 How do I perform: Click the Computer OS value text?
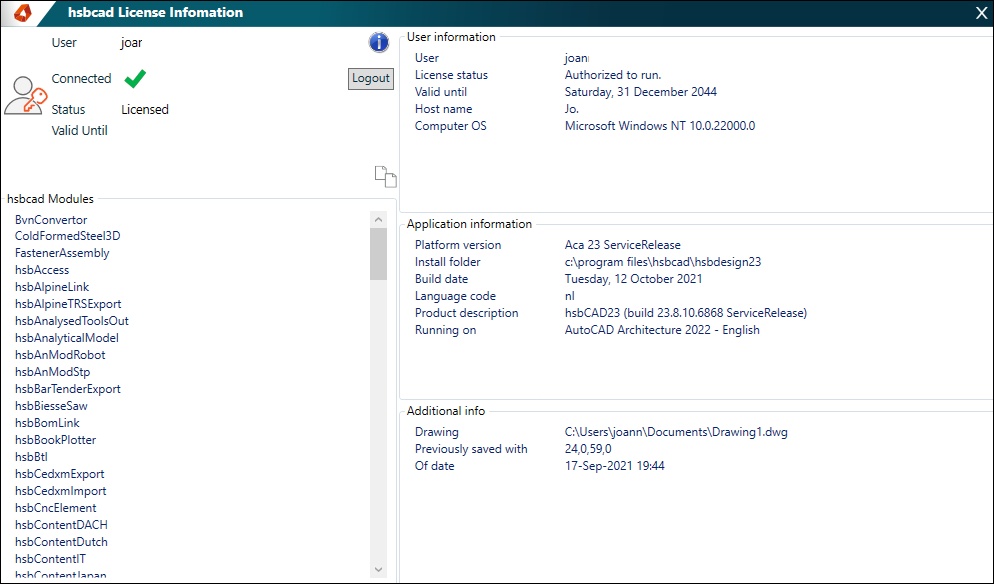pyautogui.click(x=660, y=126)
